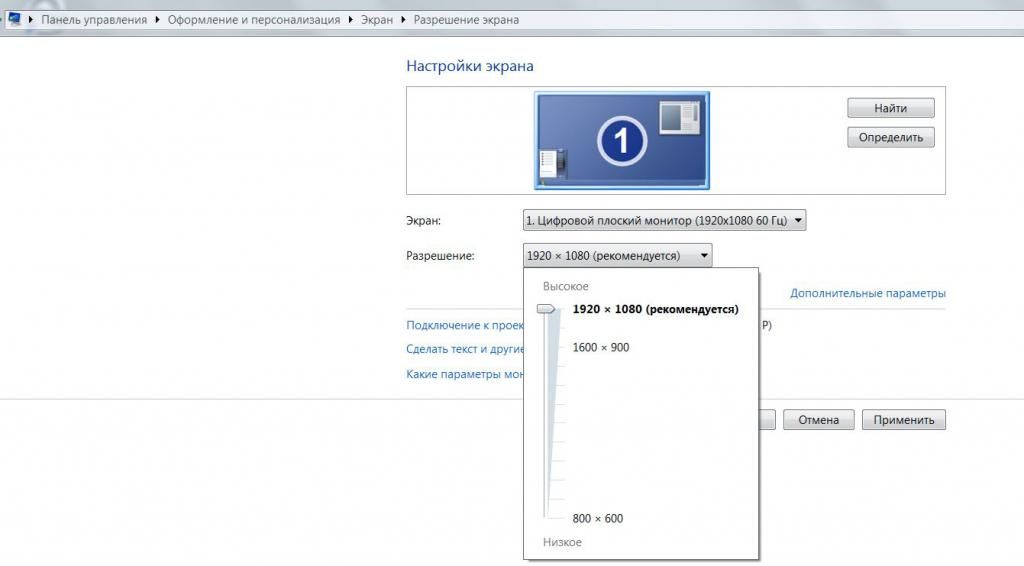
Task: Expand arrow after Экран breadcrumb
Action: 403,20
